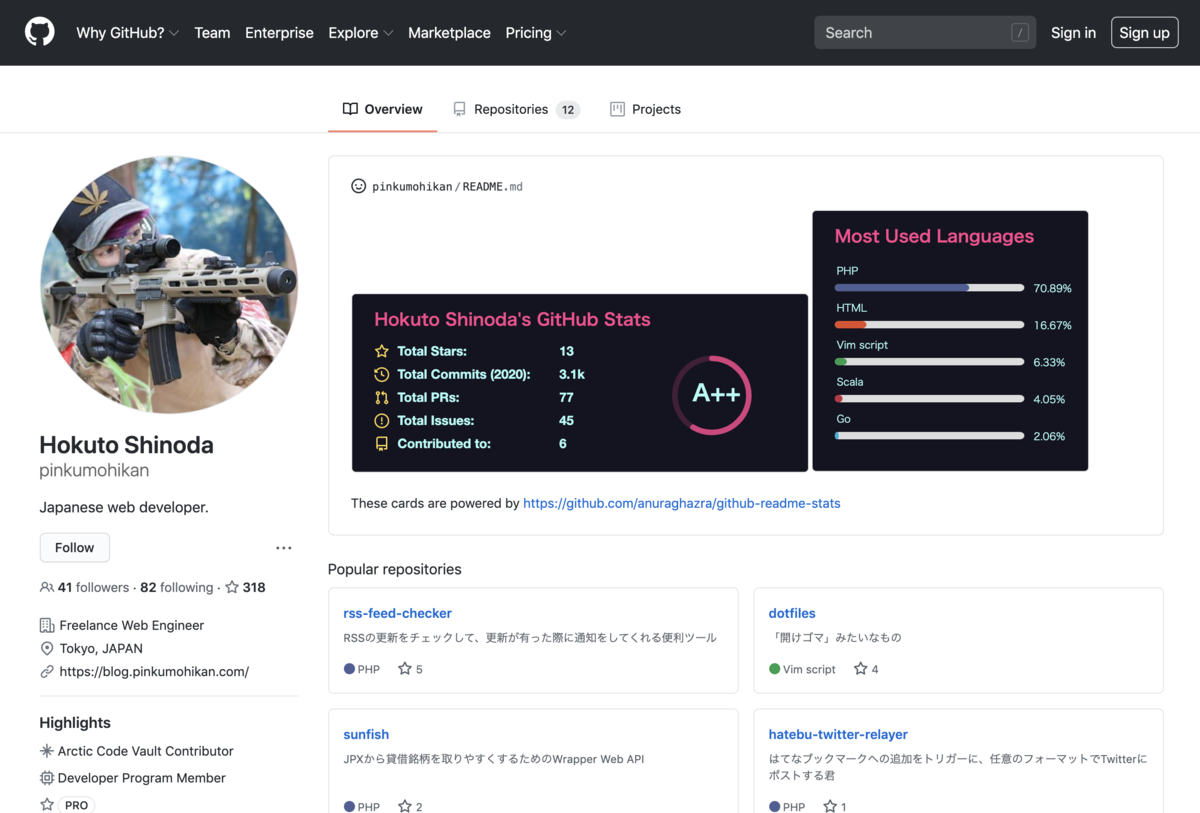Click the location pin icon beside Tokyo, JAPAN
Image resolution: width=1200 pixels, height=813 pixels.
tap(47, 648)
